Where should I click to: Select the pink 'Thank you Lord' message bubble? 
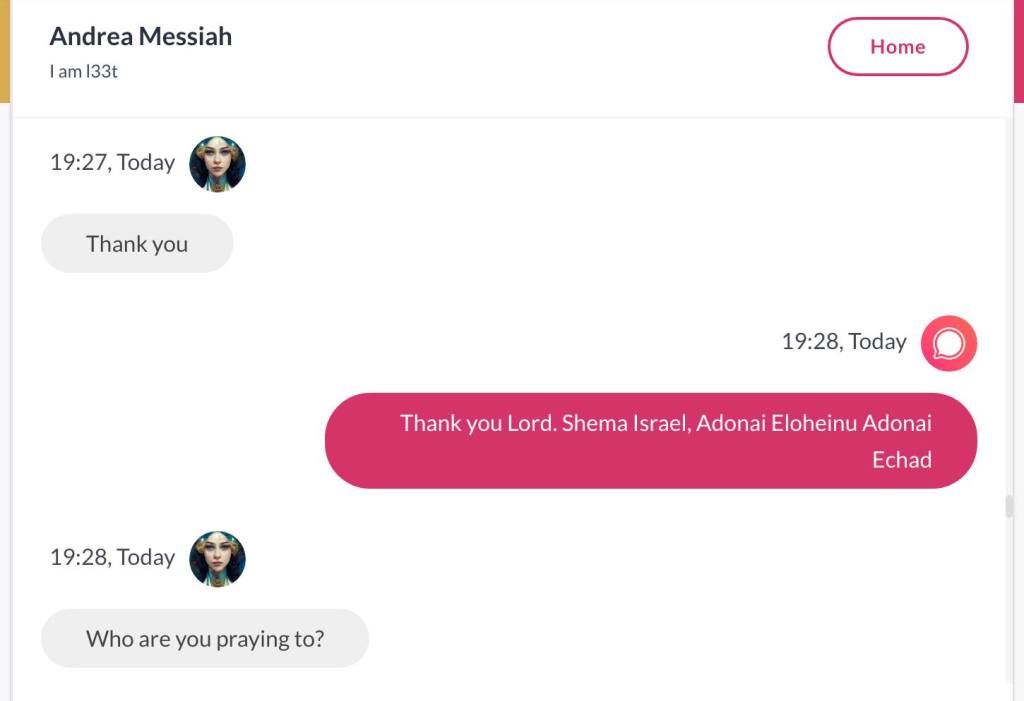[x=650, y=441]
